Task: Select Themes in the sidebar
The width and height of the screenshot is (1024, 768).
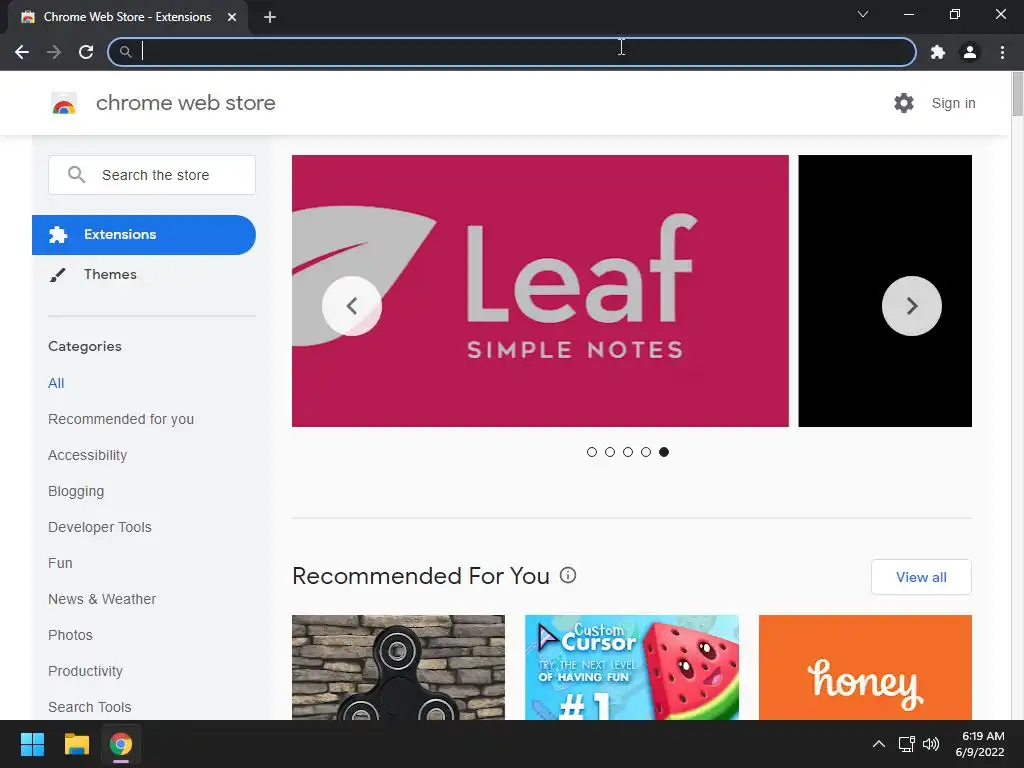Action: [110, 274]
